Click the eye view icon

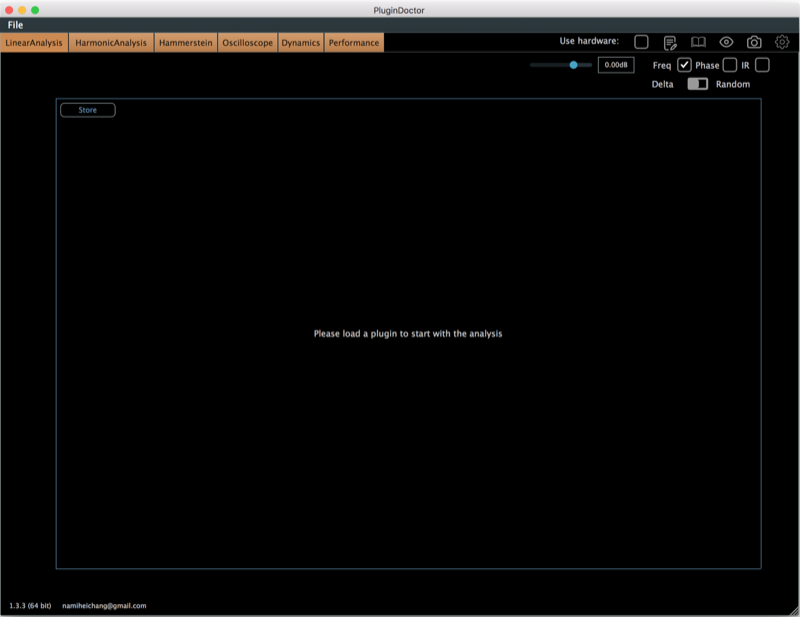tap(726, 42)
